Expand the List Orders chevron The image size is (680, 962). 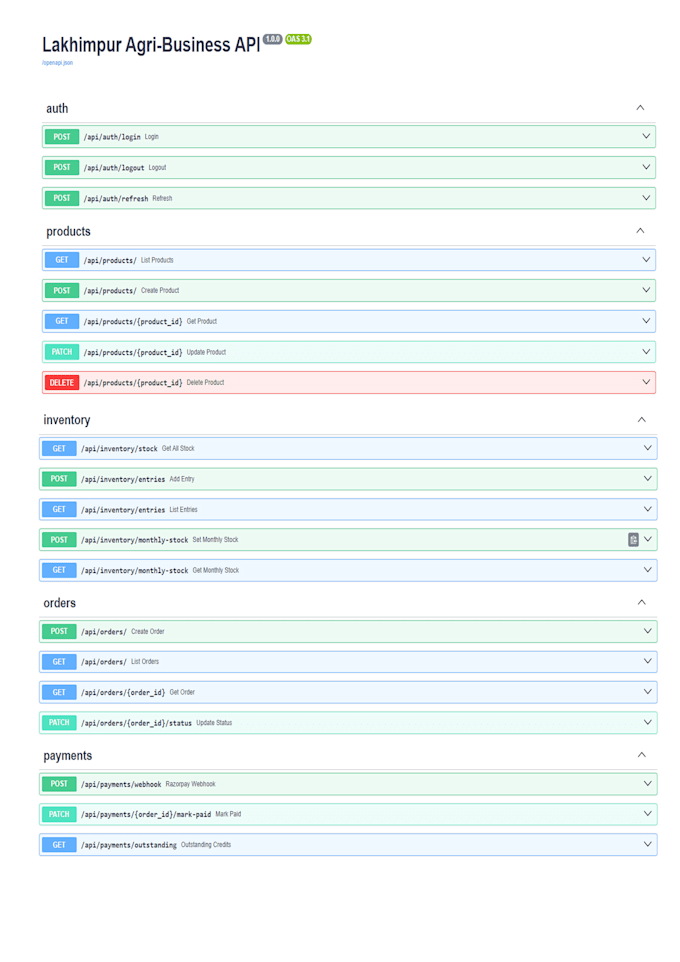(x=647, y=661)
